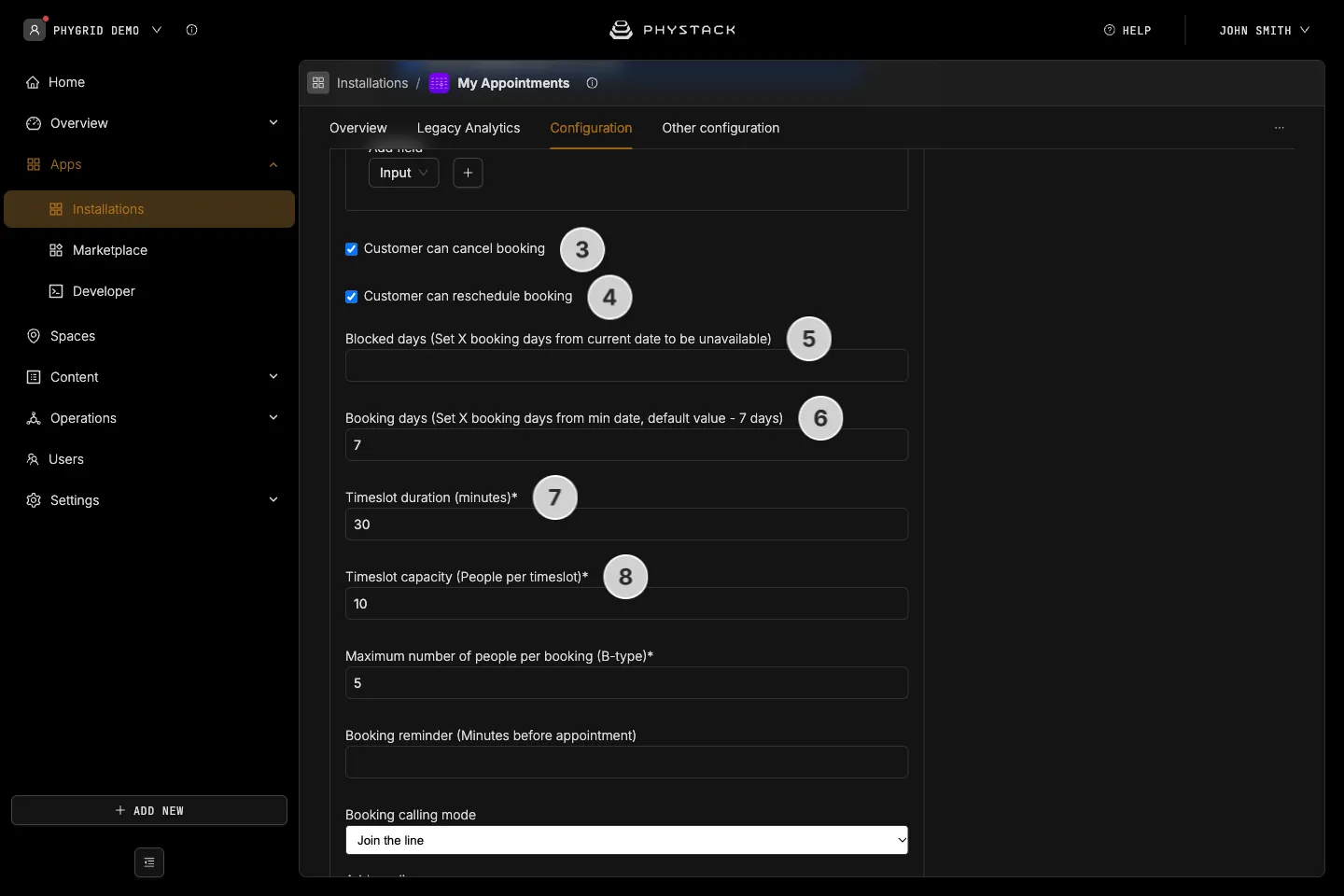
Task: Click the Installations breadcrumb grid icon
Action: (x=318, y=83)
